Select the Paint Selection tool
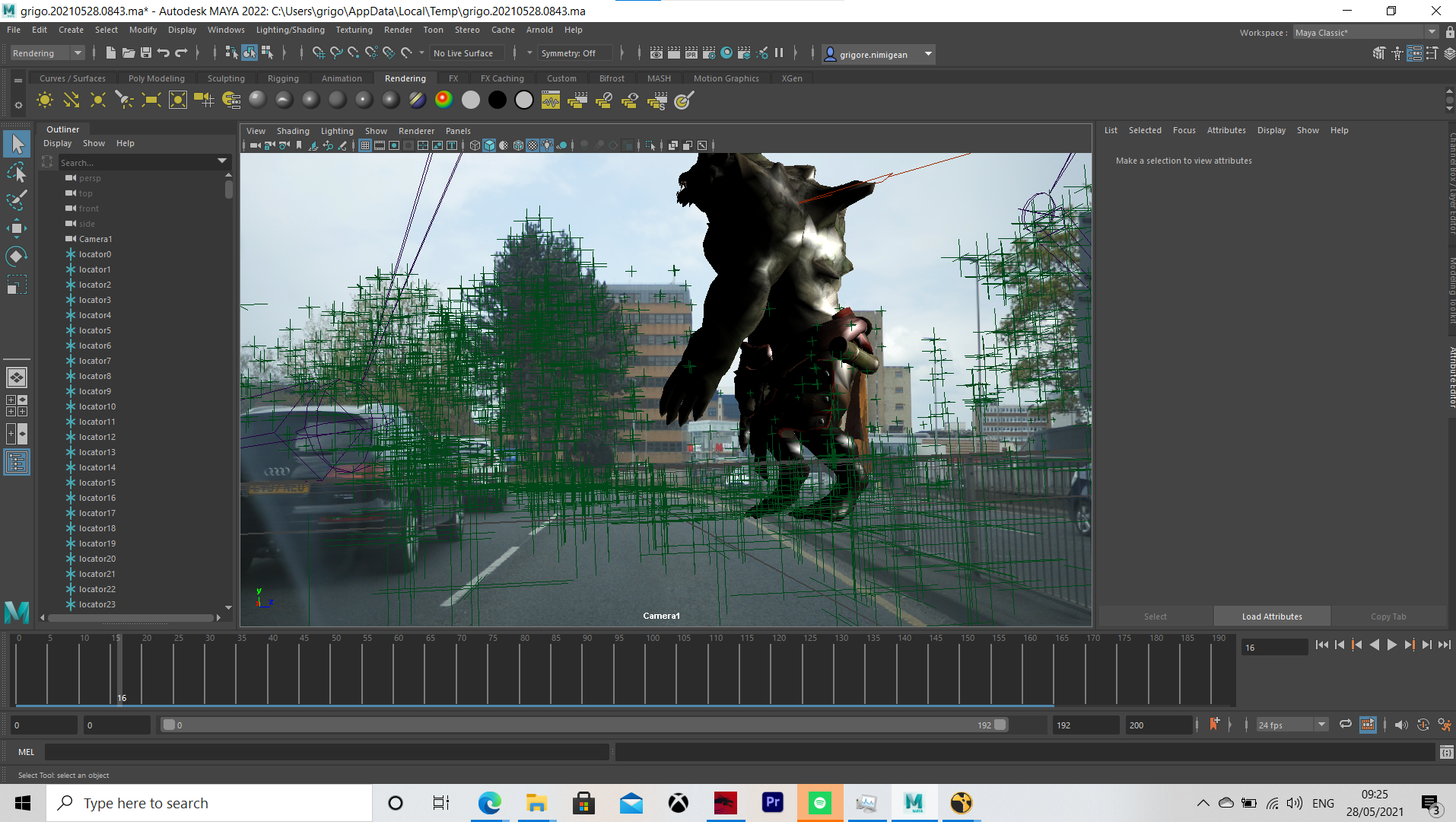 [17, 201]
